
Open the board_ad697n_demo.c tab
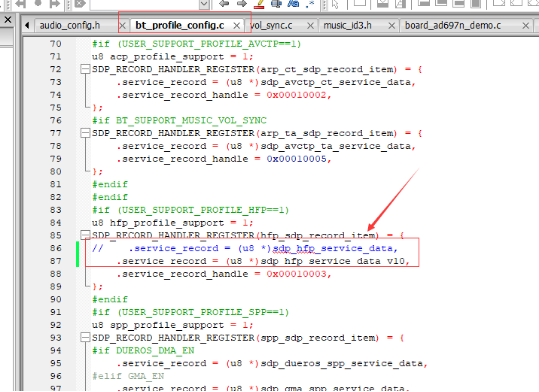[453, 25]
